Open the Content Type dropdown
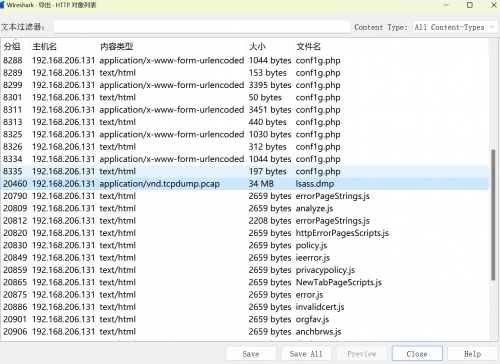 pos(455,27)
